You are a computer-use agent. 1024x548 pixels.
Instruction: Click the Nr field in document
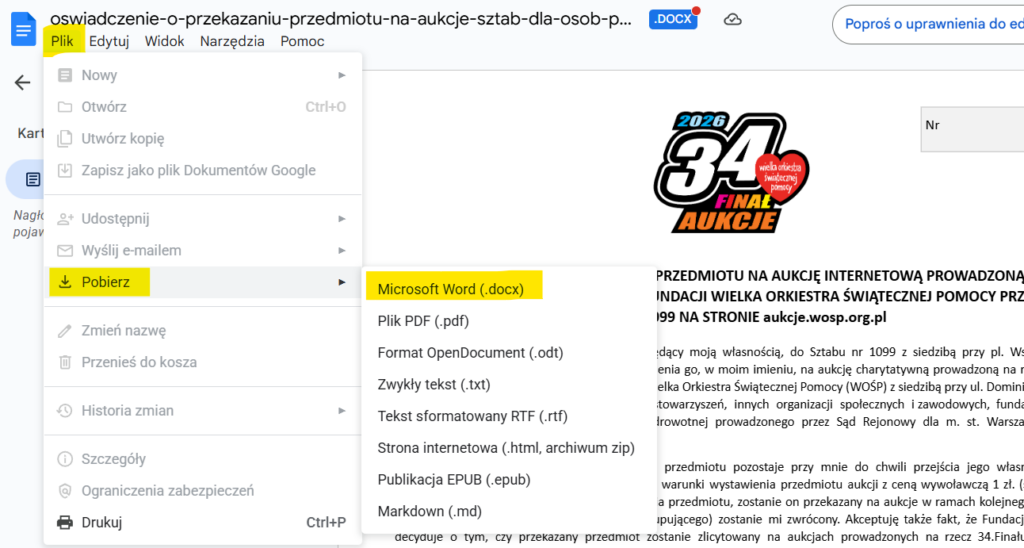[970, 127]
